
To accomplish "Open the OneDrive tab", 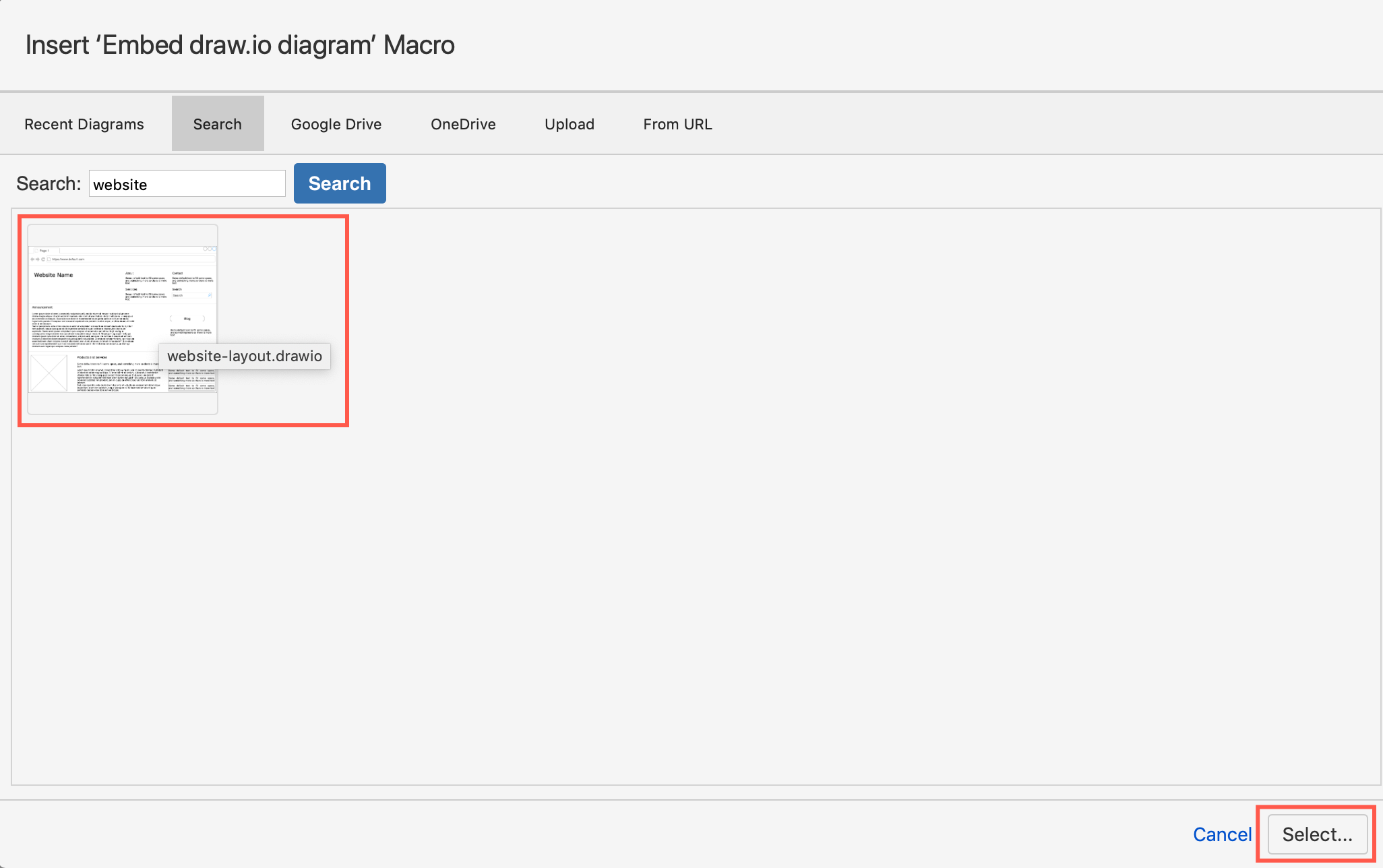I will (x=463, y=123).
